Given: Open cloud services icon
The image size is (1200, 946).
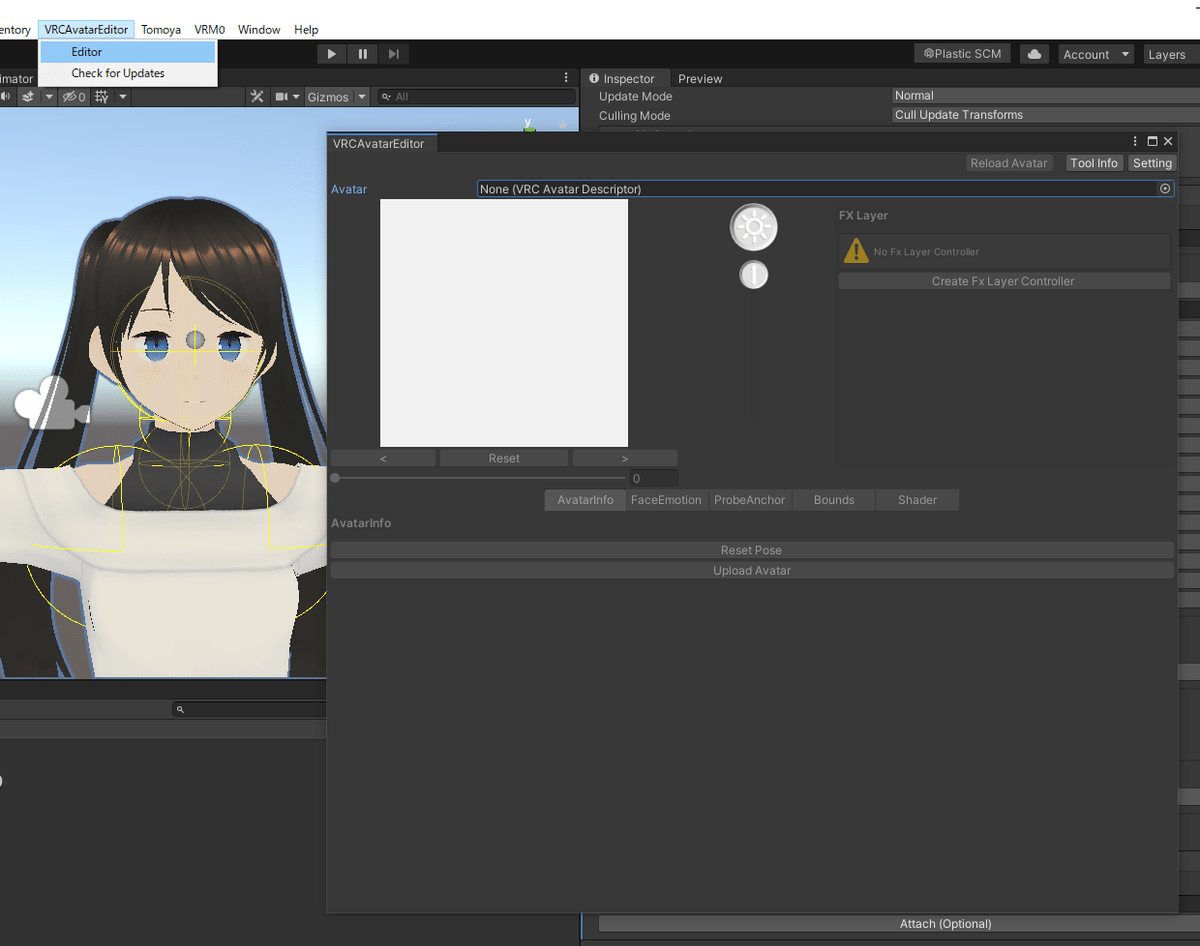Looking at the screenshot, I should click(1035, 54).
